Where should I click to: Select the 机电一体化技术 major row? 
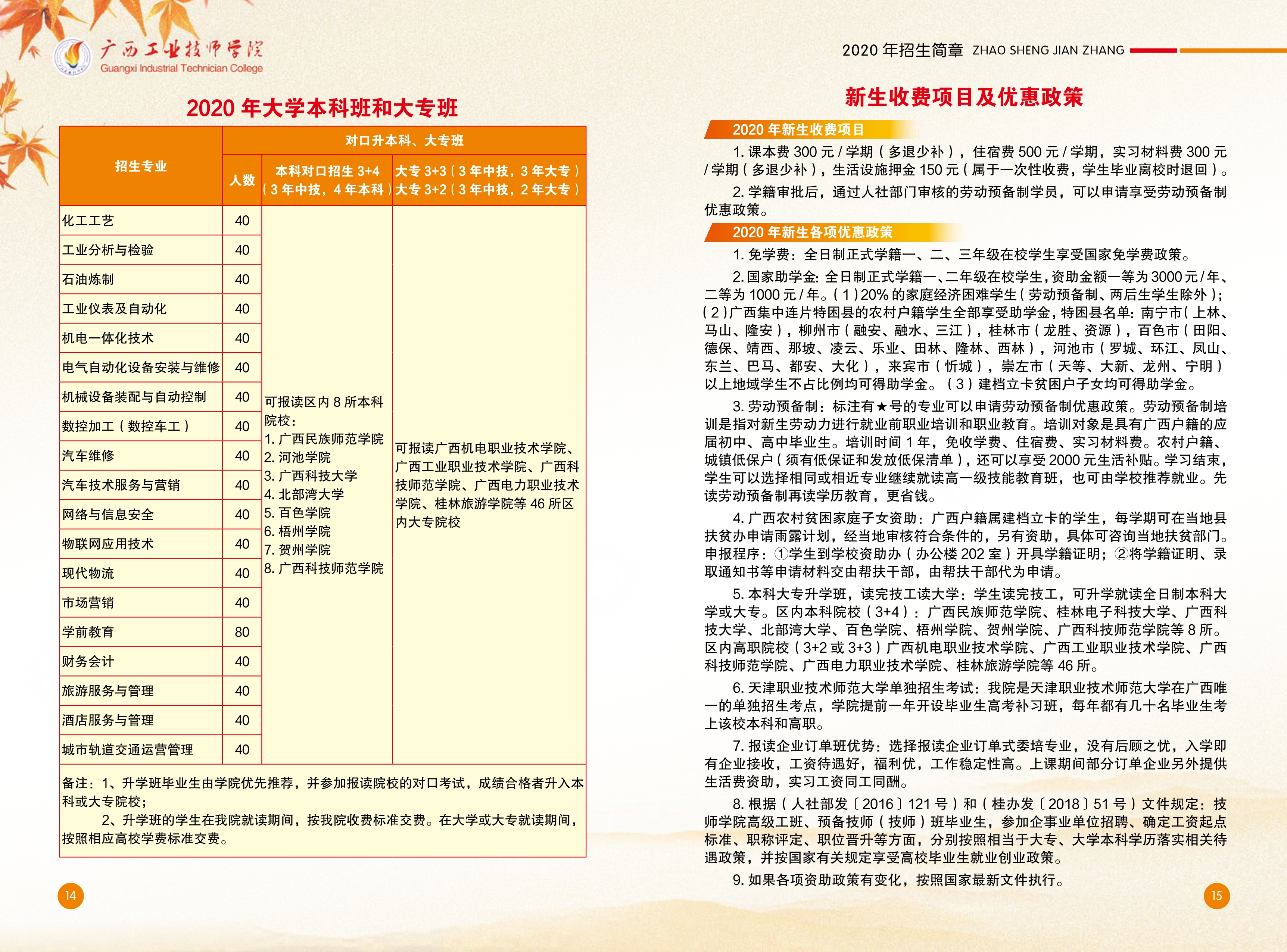coord(161,338)
